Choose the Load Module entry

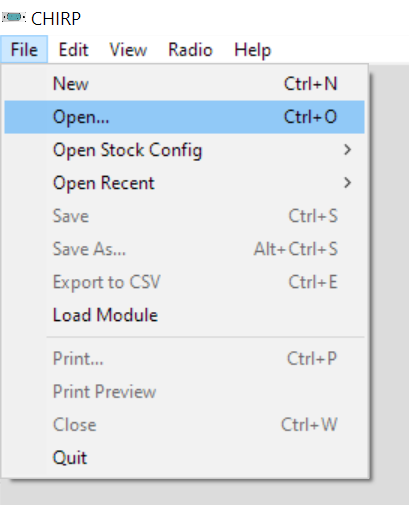(184, 315)
